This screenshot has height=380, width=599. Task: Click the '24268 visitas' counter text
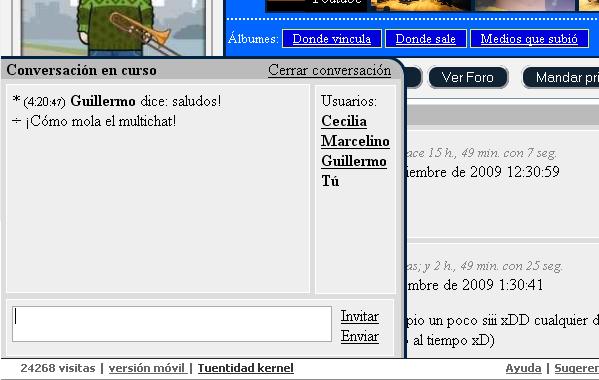coord(58,368)
